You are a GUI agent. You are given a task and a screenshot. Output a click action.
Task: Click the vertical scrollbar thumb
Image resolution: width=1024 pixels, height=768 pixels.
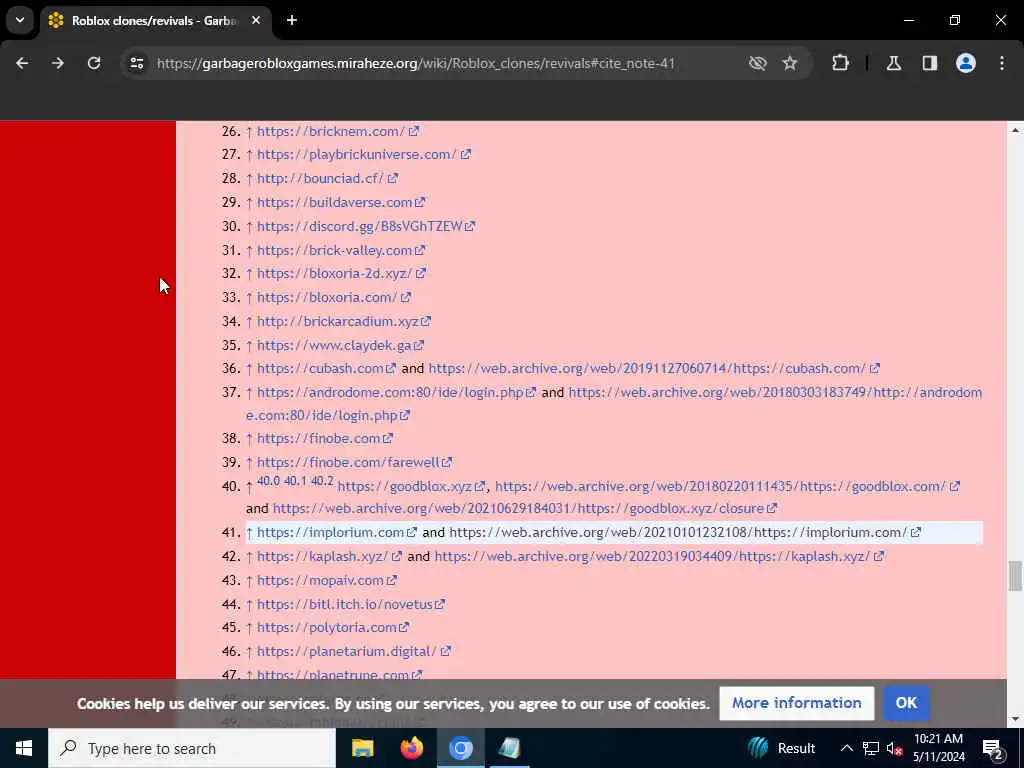pos(1015,575)
